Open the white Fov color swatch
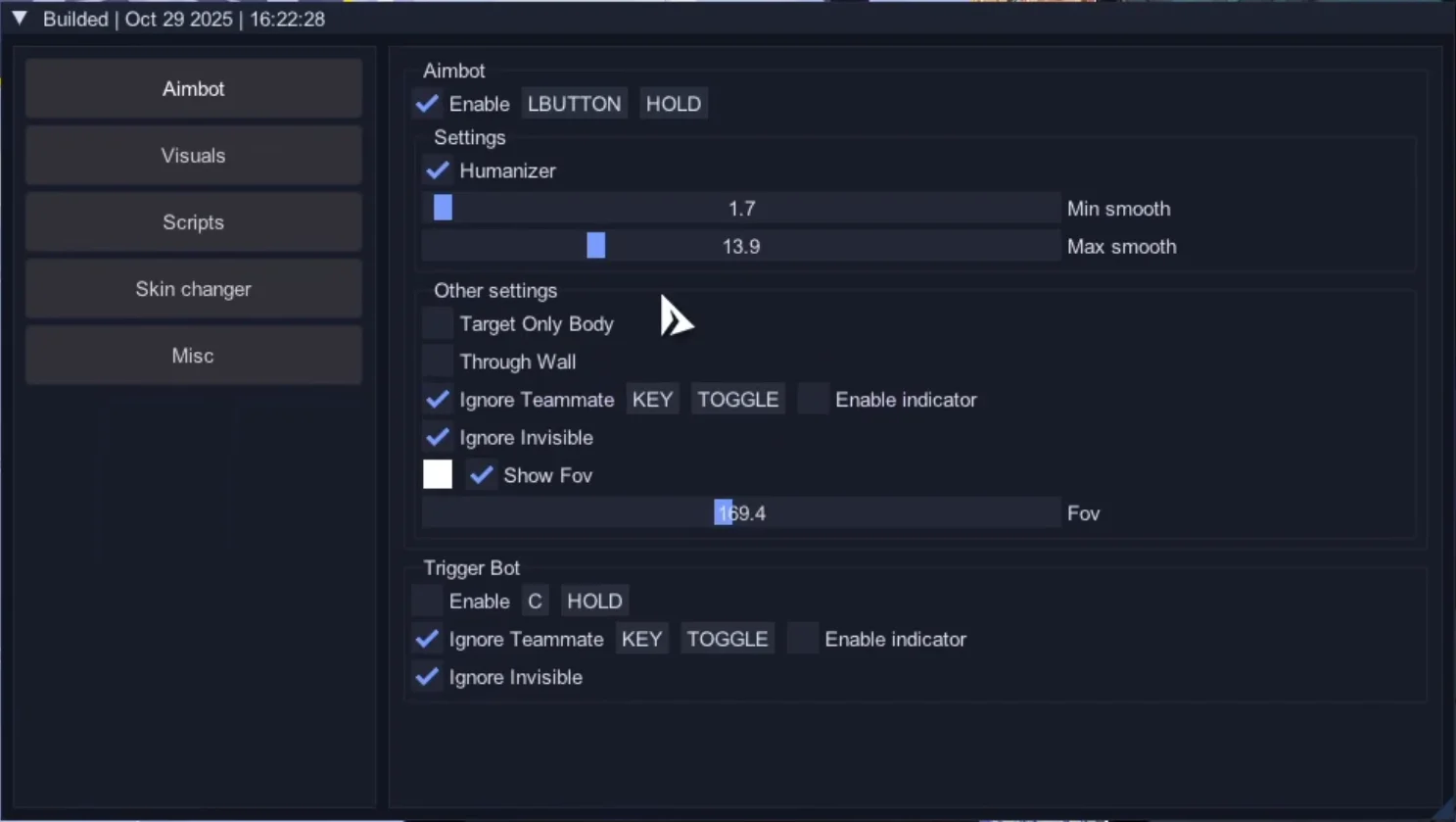 click(x=438, y=474)
